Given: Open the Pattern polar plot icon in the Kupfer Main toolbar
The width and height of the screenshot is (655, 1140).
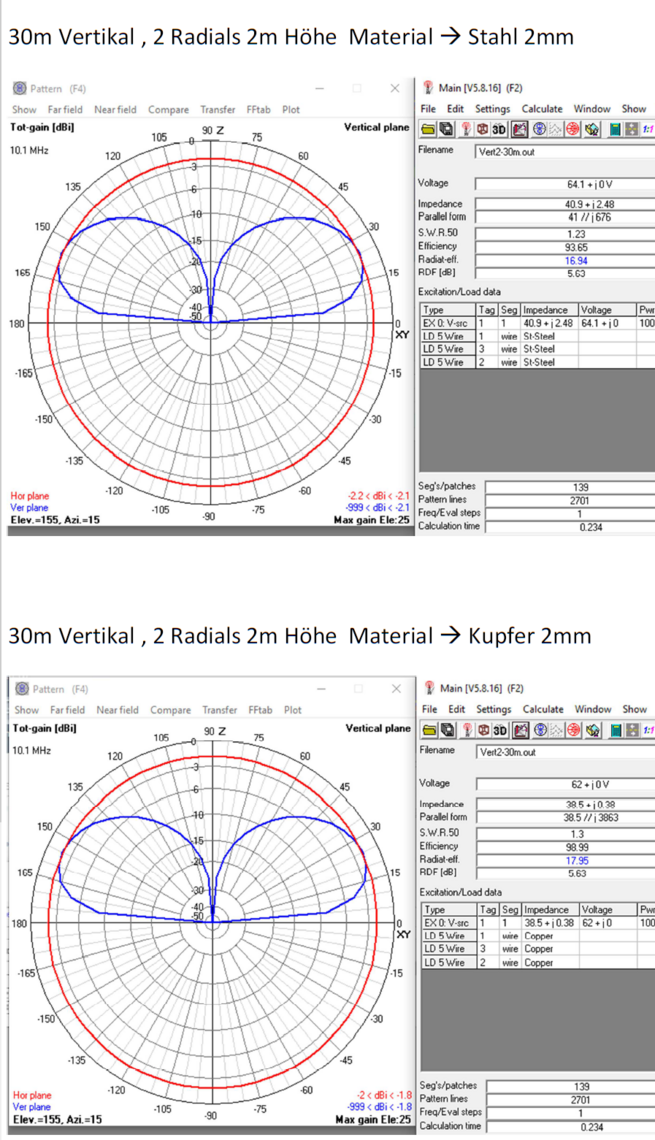Looking at the screenshot, I should coord(540,730).
